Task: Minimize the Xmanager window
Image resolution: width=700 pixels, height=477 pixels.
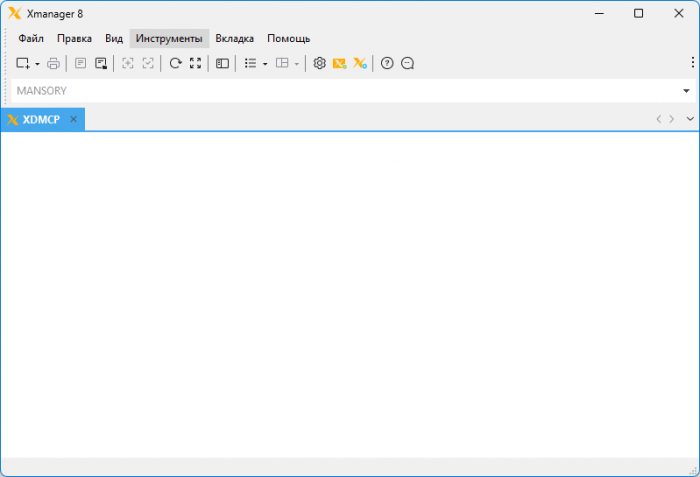Action: (599, 13)
